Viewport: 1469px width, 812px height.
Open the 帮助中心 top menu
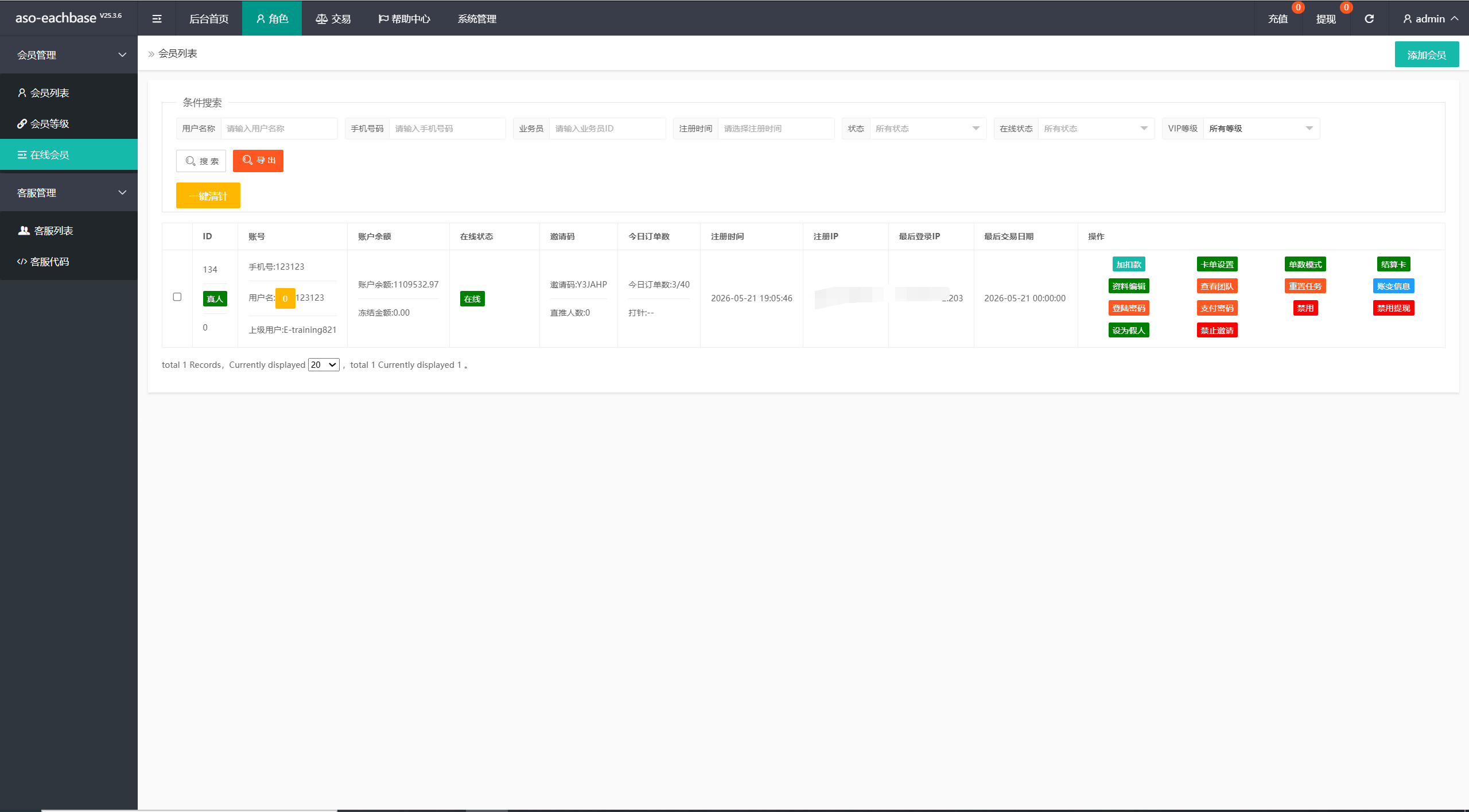(404, 19)
